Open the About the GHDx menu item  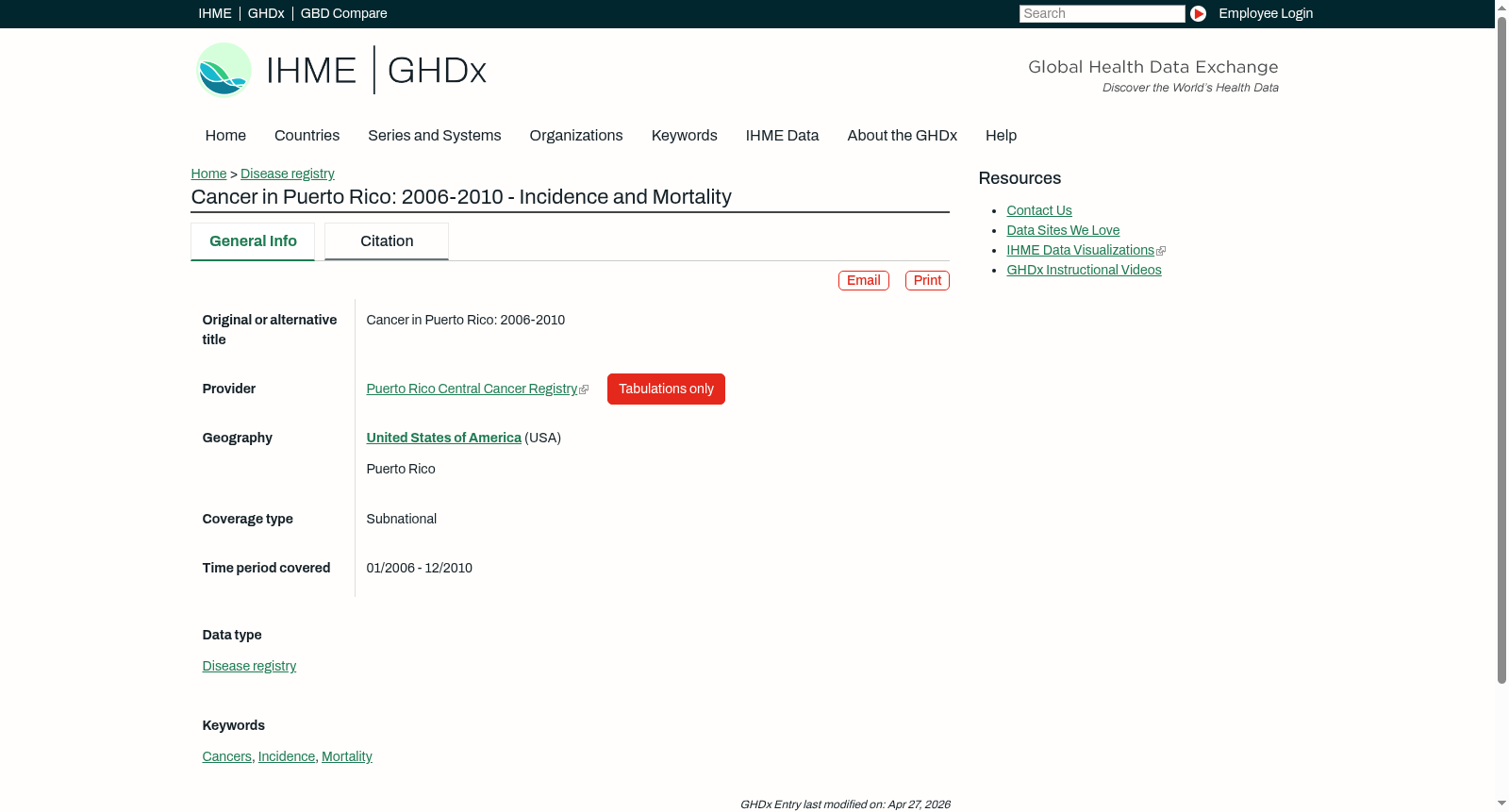click(x=903, y=136)
